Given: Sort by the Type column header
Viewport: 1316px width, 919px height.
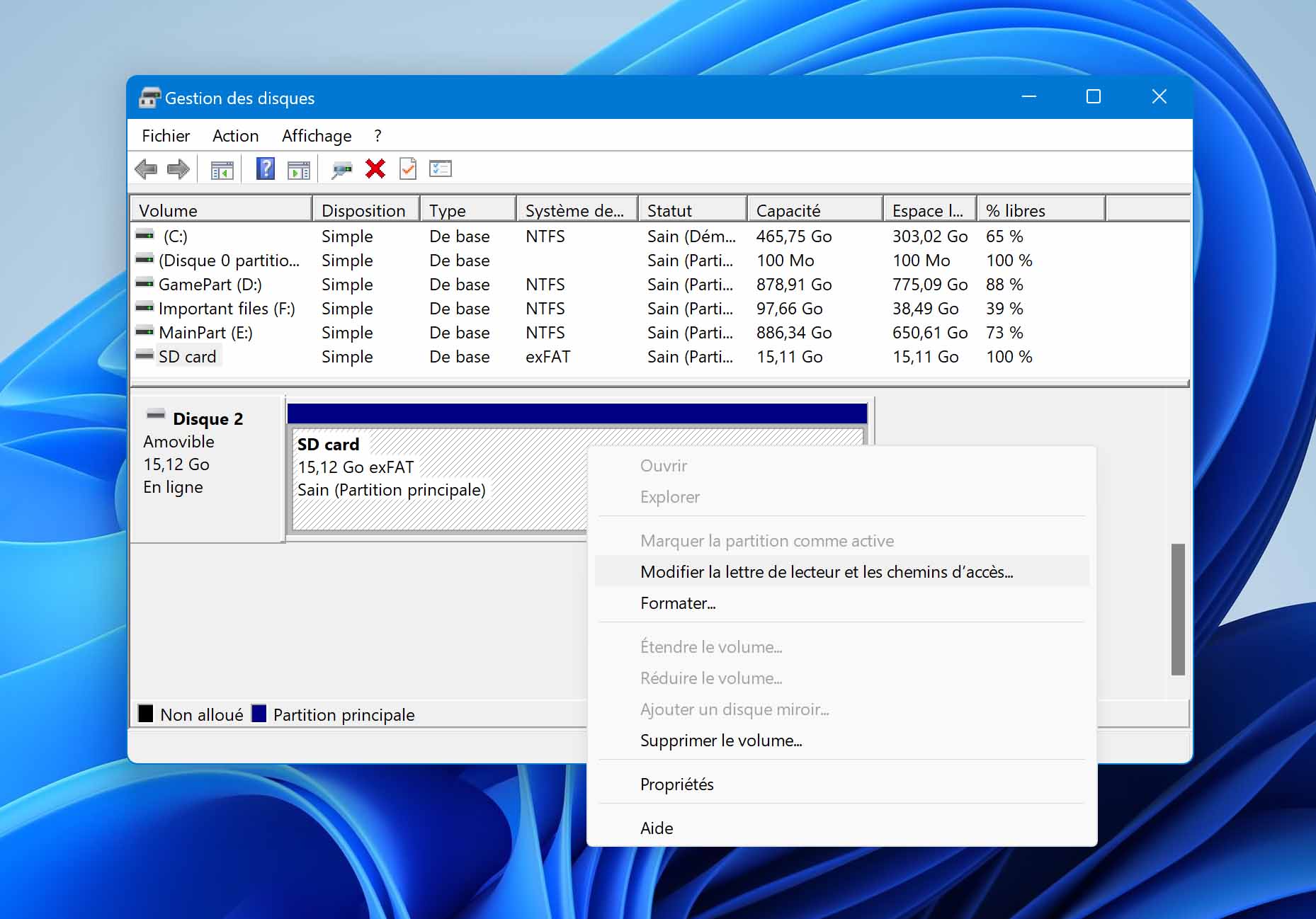Looking at the screenshot, I should 468,210.
